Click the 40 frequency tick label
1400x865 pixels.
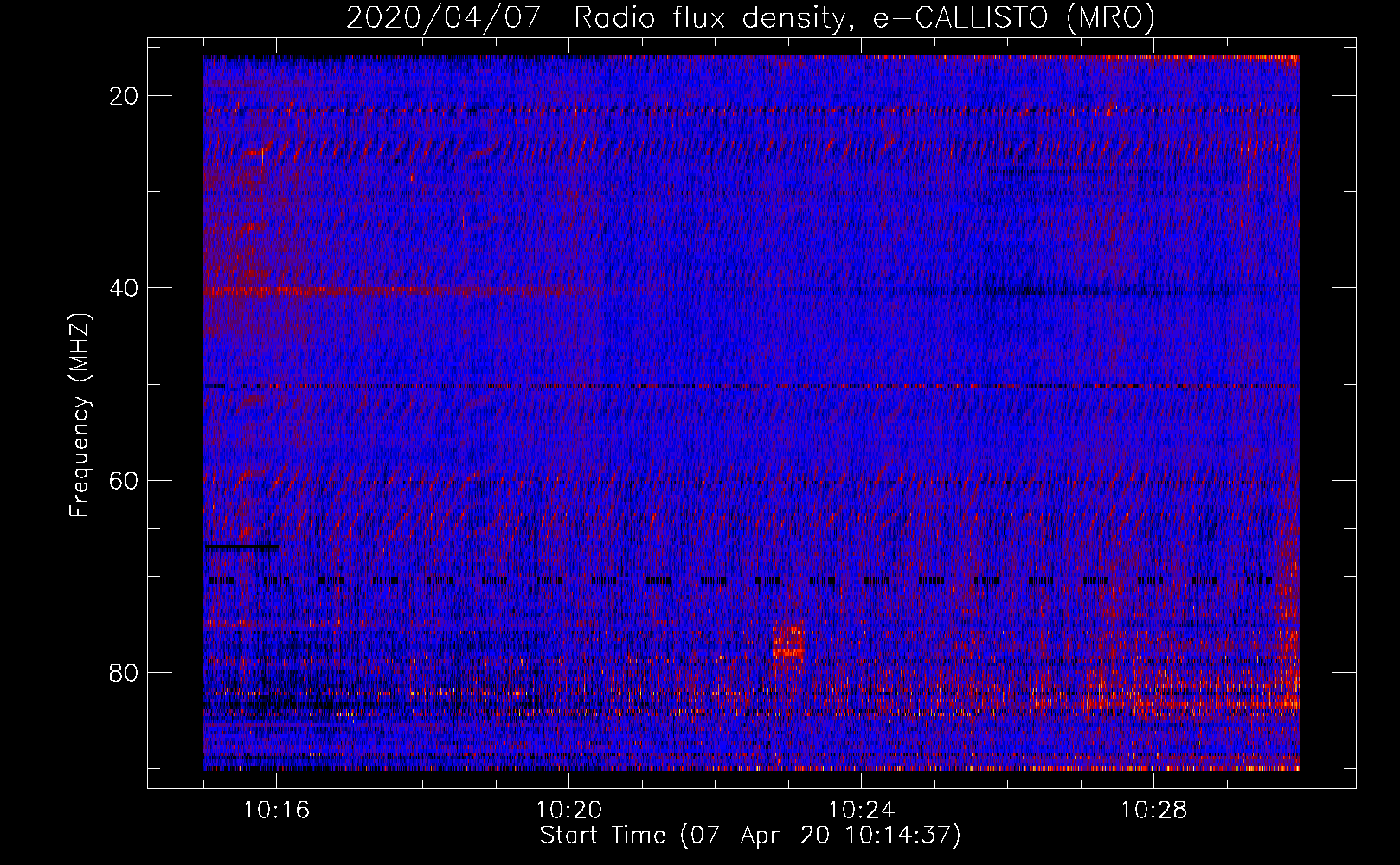tap(125, 288)
